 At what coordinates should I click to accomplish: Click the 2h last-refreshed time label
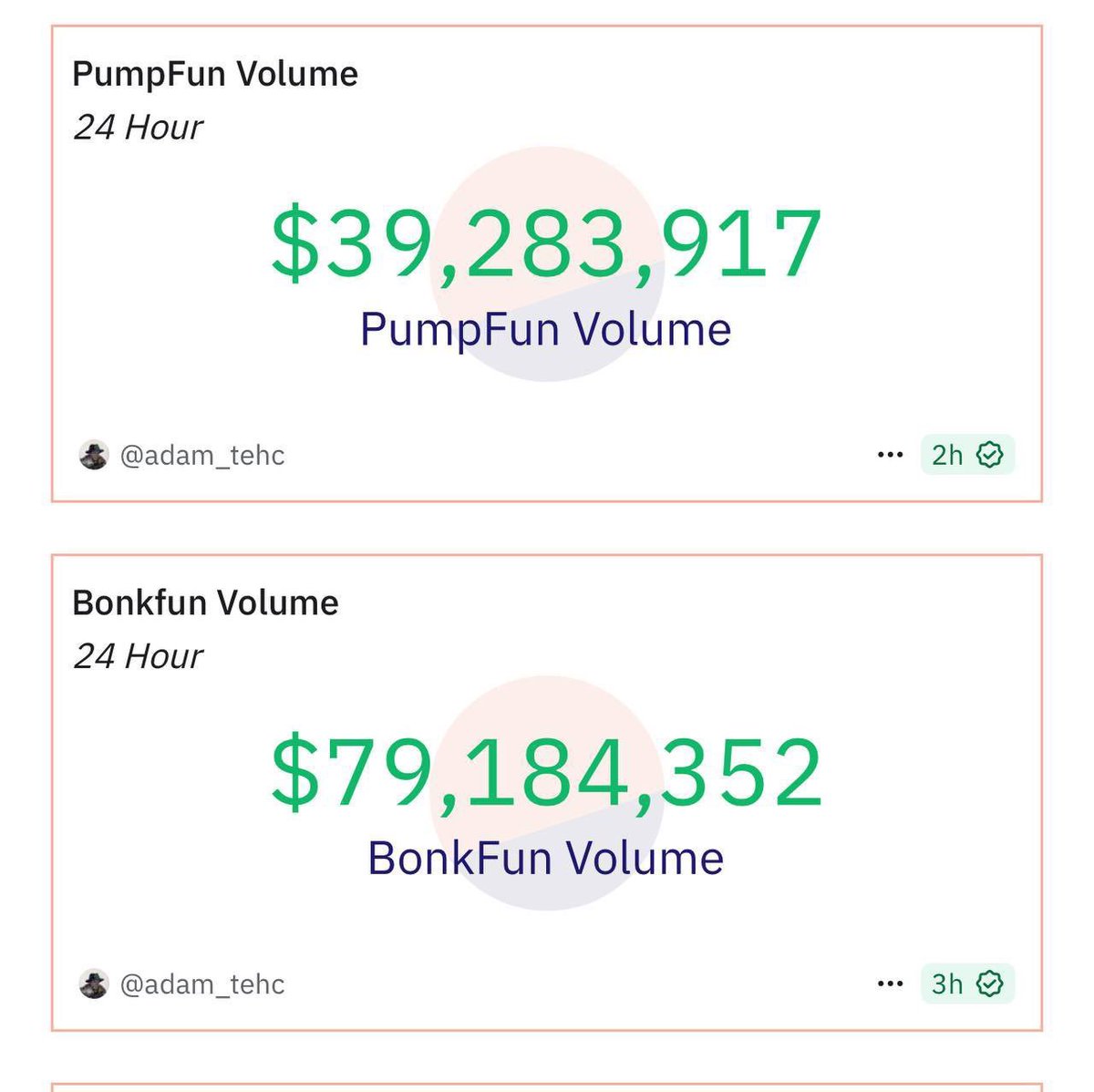(x=947, y=455)
